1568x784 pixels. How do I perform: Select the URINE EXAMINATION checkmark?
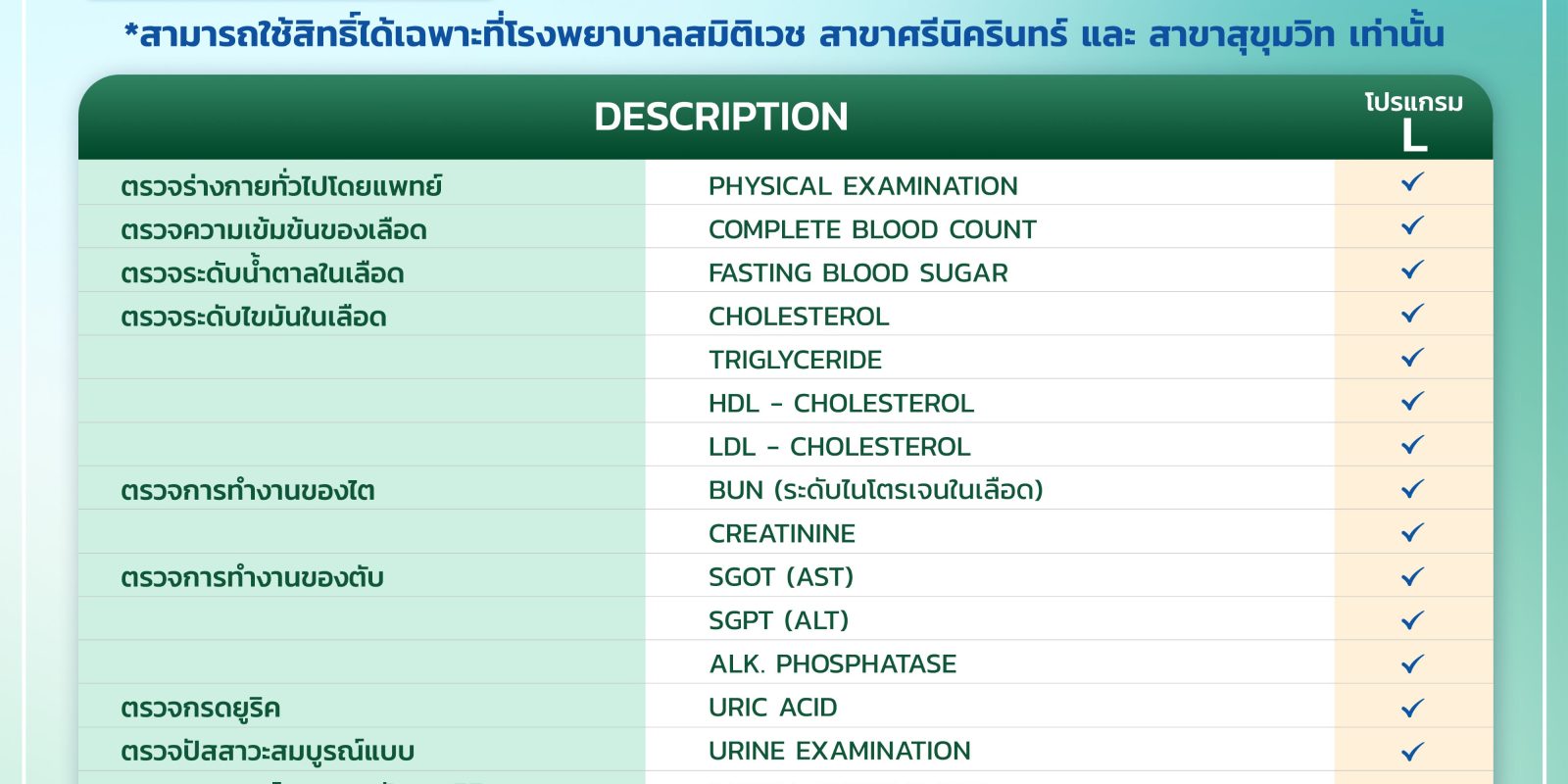pos(1412,752)
